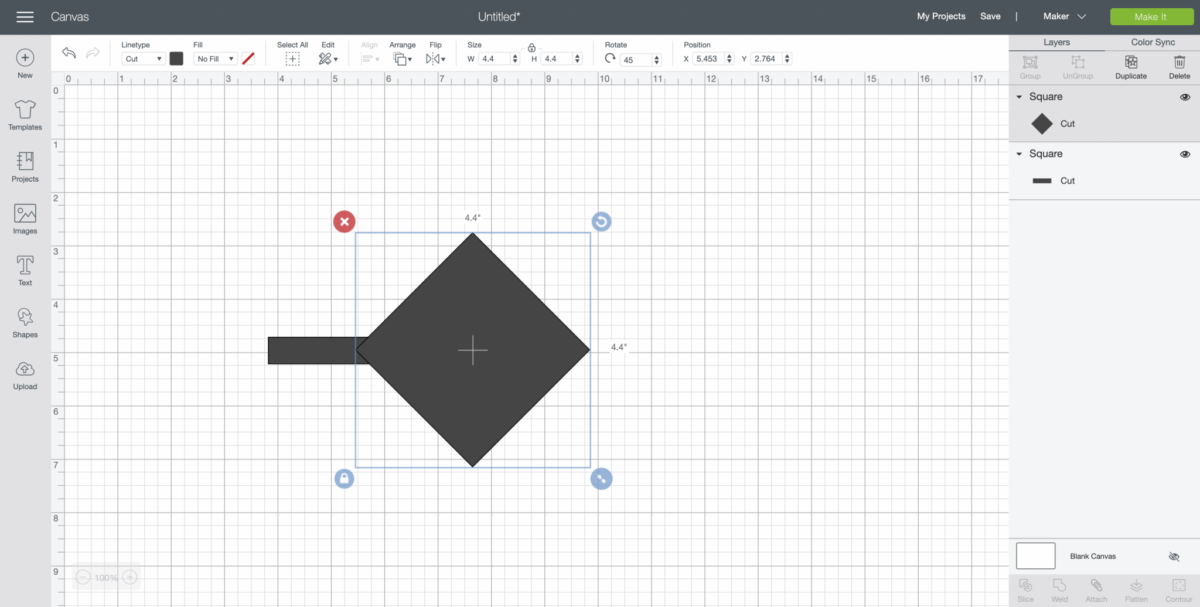
Task: Toggle the lock handle on selection box
Action: click(344, 479)
